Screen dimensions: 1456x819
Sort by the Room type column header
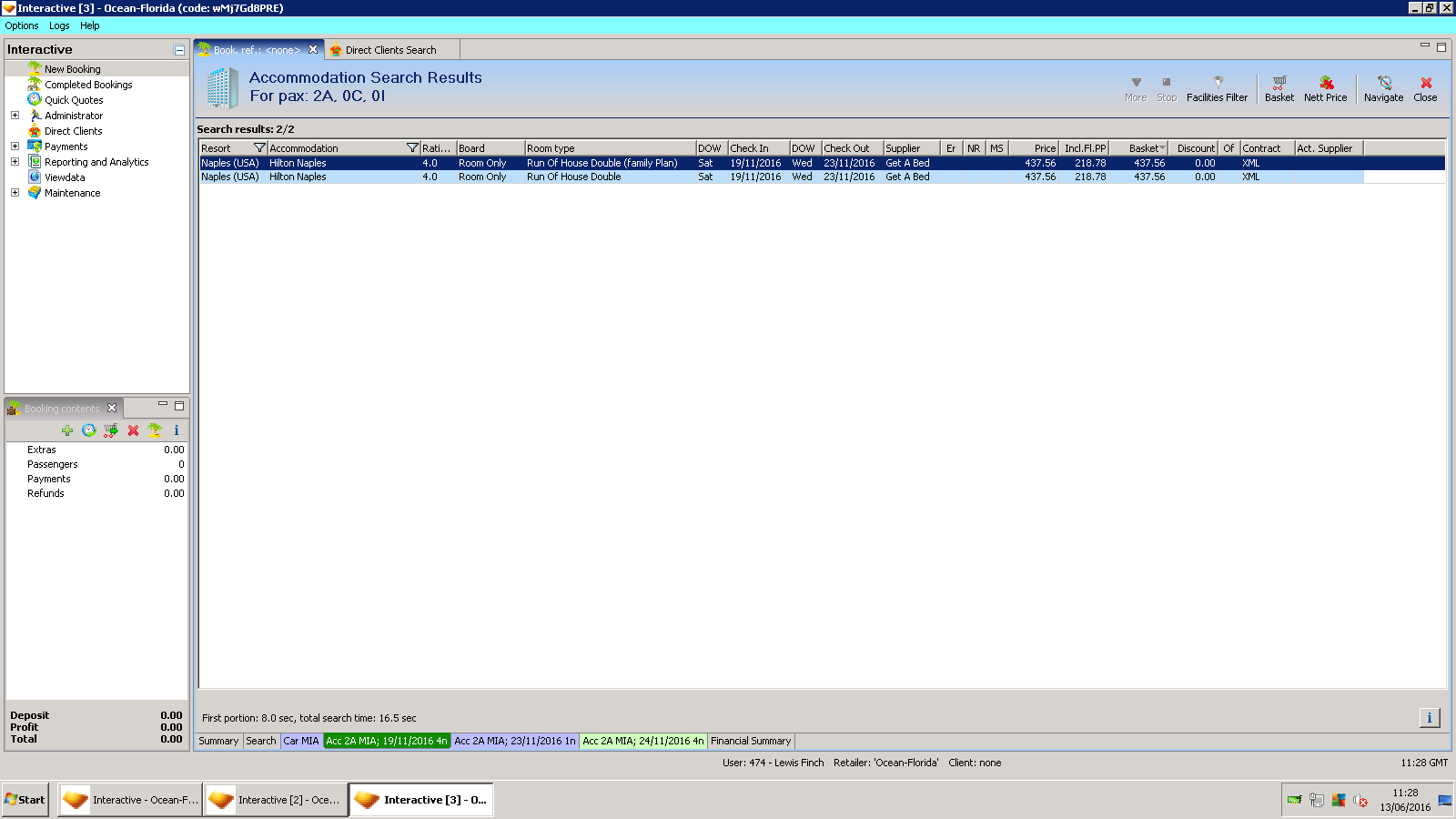point(611,148)
